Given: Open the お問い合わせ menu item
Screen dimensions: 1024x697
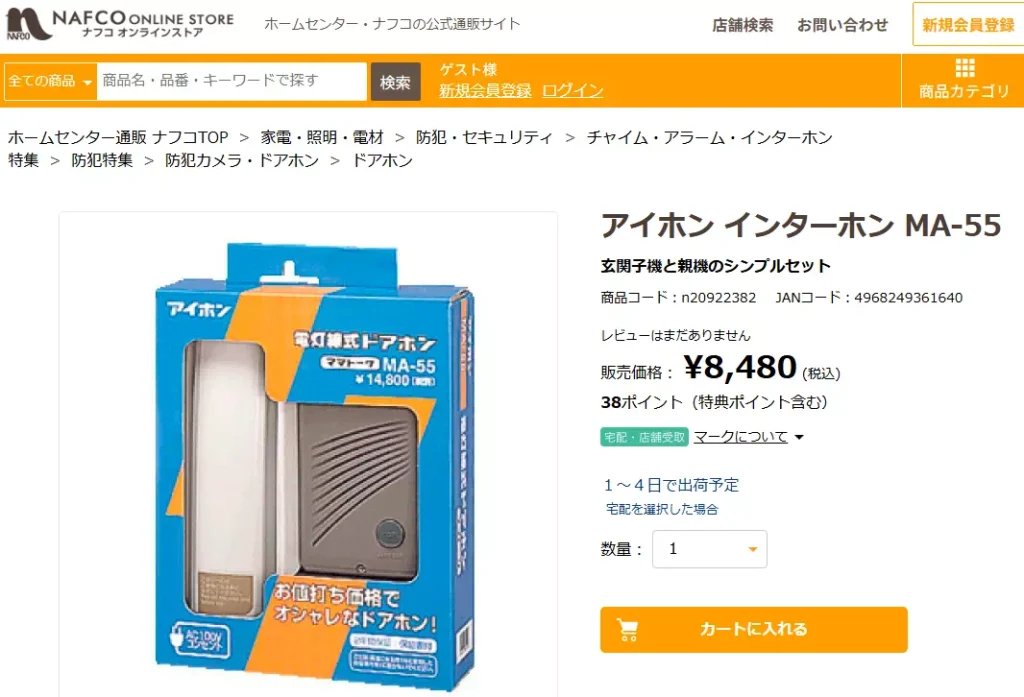Looking at the screenshot, I should (842, 25).
